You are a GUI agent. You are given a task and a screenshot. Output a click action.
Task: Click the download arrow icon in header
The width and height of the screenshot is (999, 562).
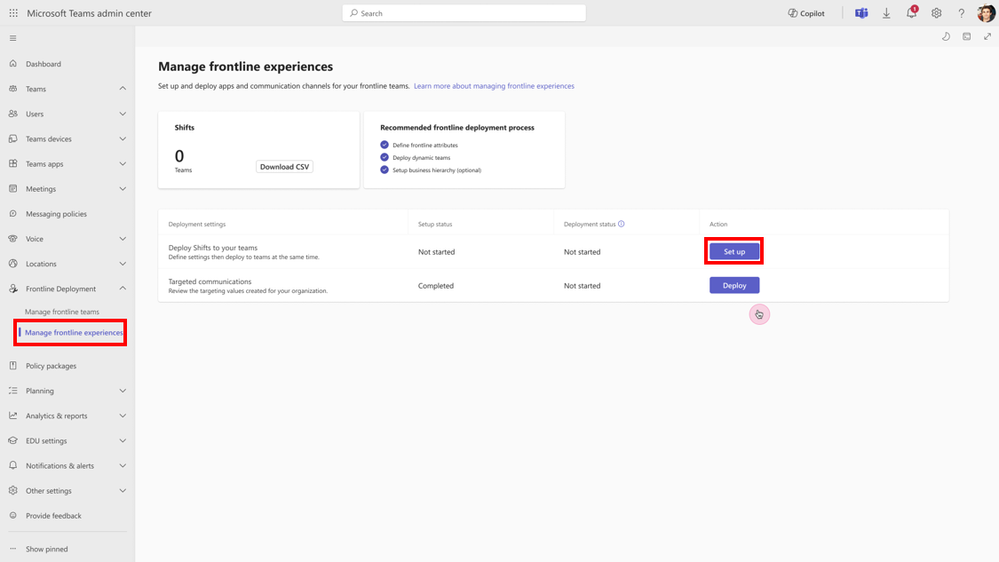[886, 13]
